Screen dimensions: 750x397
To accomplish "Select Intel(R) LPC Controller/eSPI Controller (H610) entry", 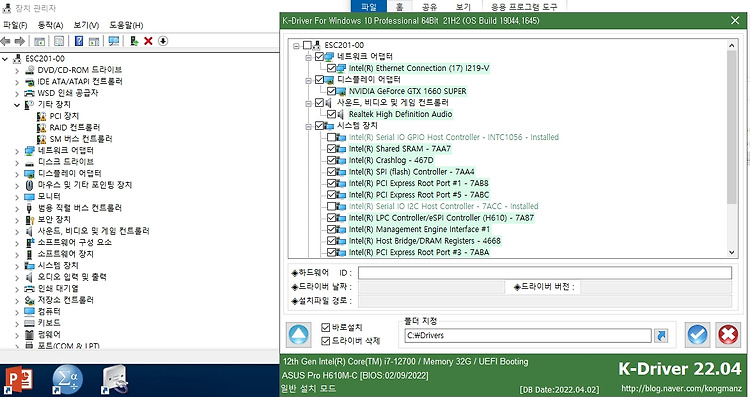I will click(441, 218).
